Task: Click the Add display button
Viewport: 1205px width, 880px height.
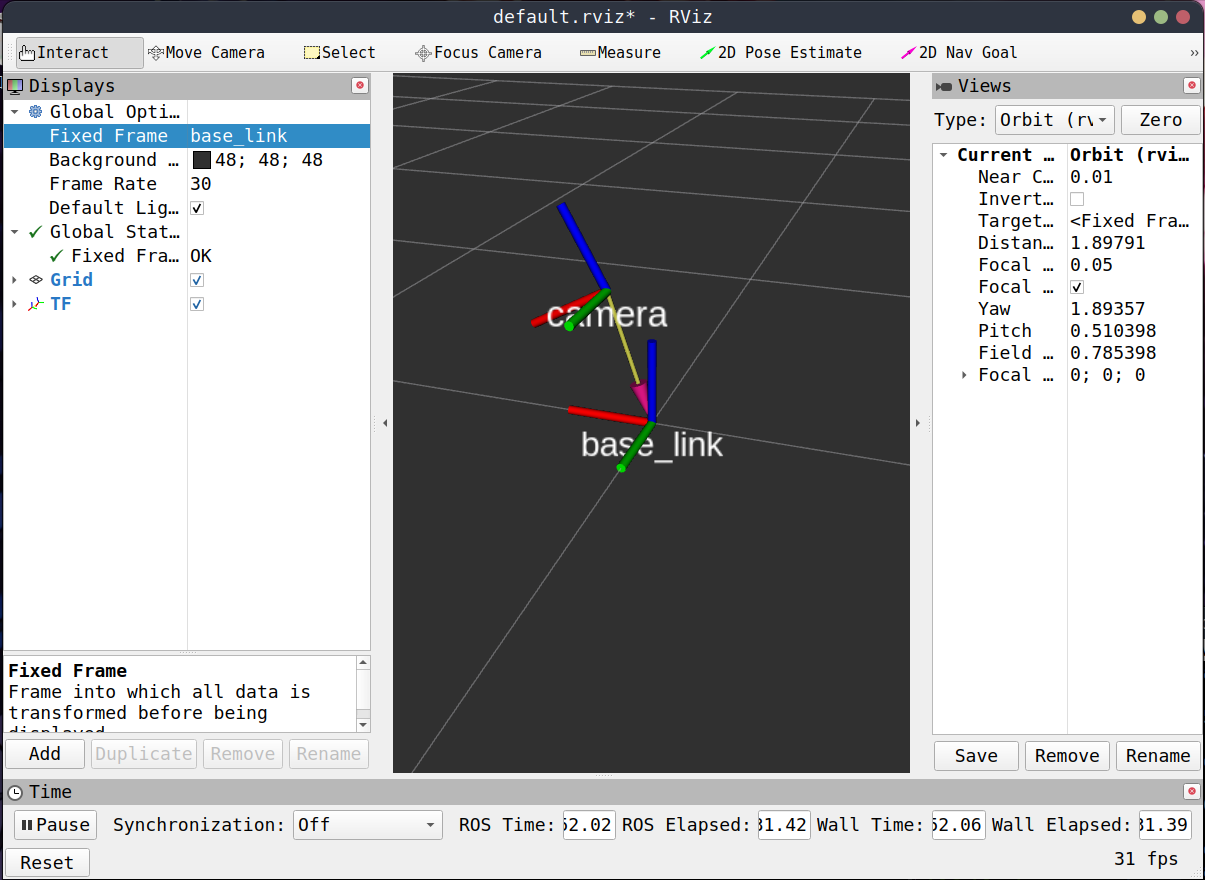Action: (45, 754)
